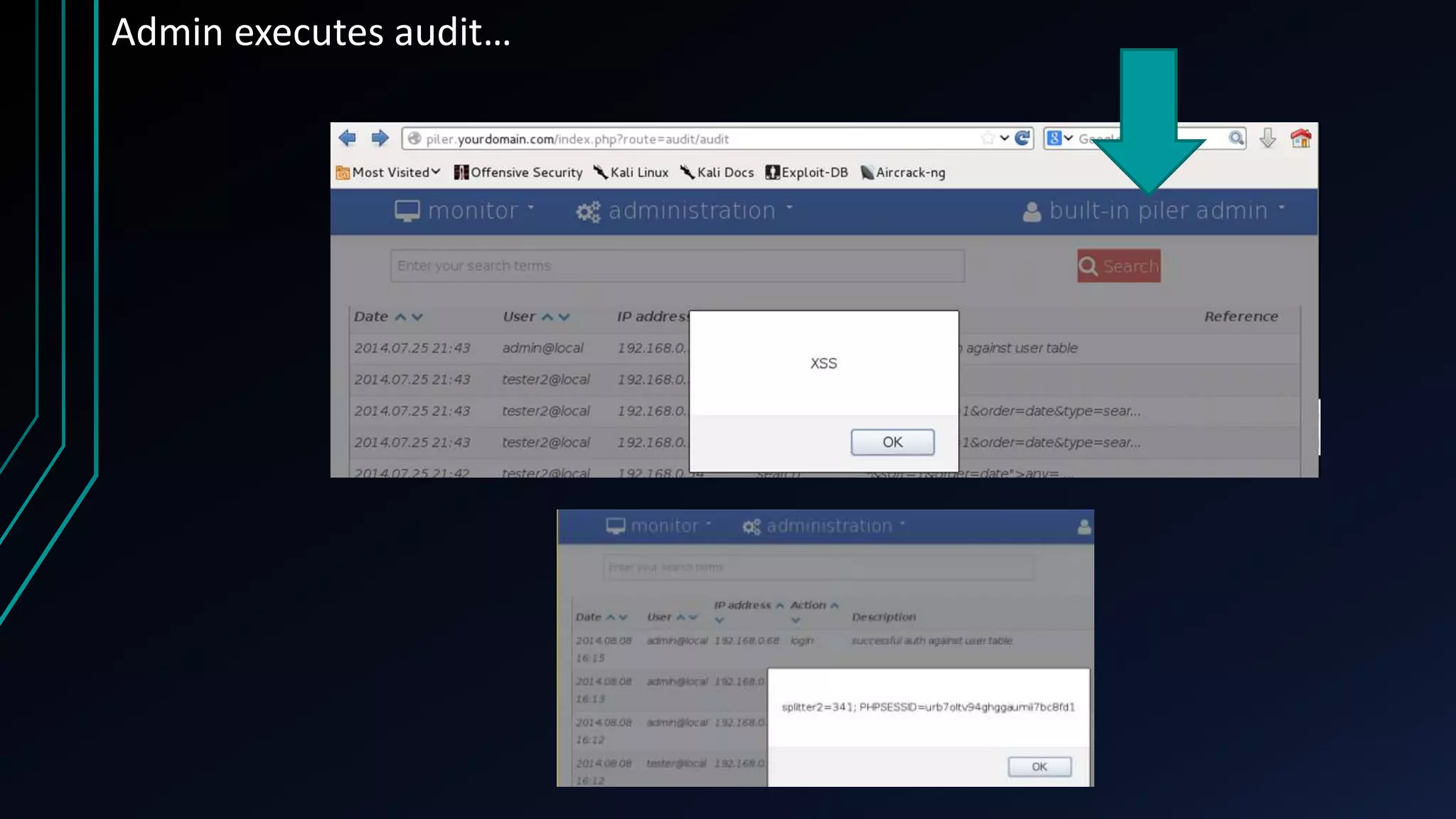Viewport: 1456px width, 819px height.
Task: Open the built-in piler admin user menu
Action: pyautogui.click(x=1154, y=210)
